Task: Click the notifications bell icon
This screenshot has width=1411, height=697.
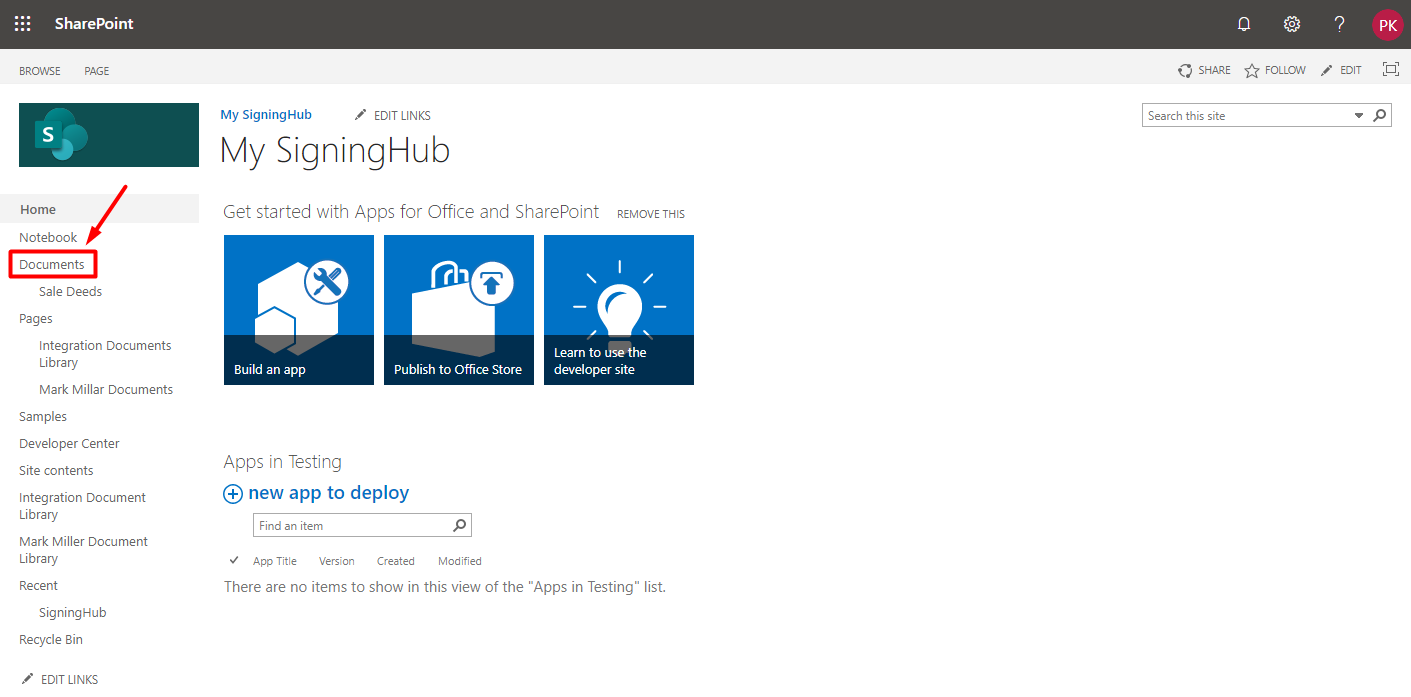Action: point(1244,24)
